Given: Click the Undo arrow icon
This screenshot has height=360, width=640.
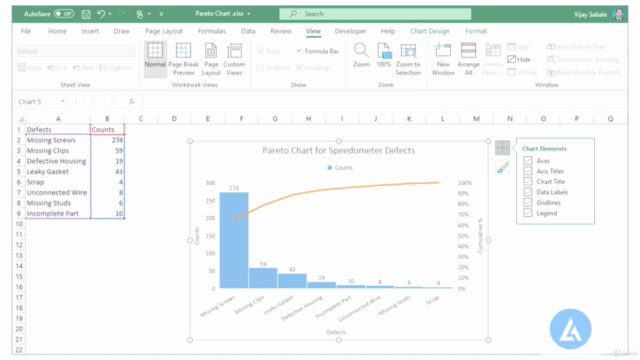Looking at the screenshot, I should pos(101,14).
